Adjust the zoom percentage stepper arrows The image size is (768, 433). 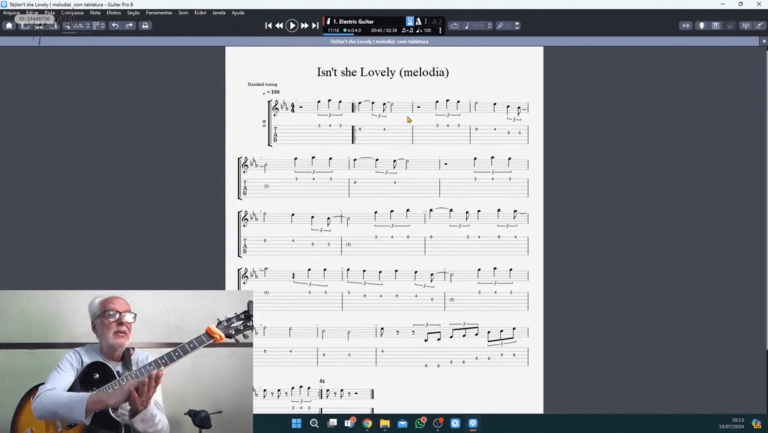coord(88,25)
